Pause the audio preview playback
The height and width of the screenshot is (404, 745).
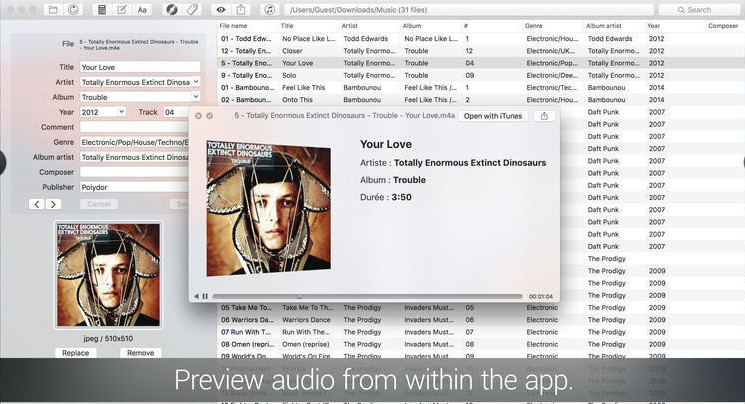click(x=205, y=296)
